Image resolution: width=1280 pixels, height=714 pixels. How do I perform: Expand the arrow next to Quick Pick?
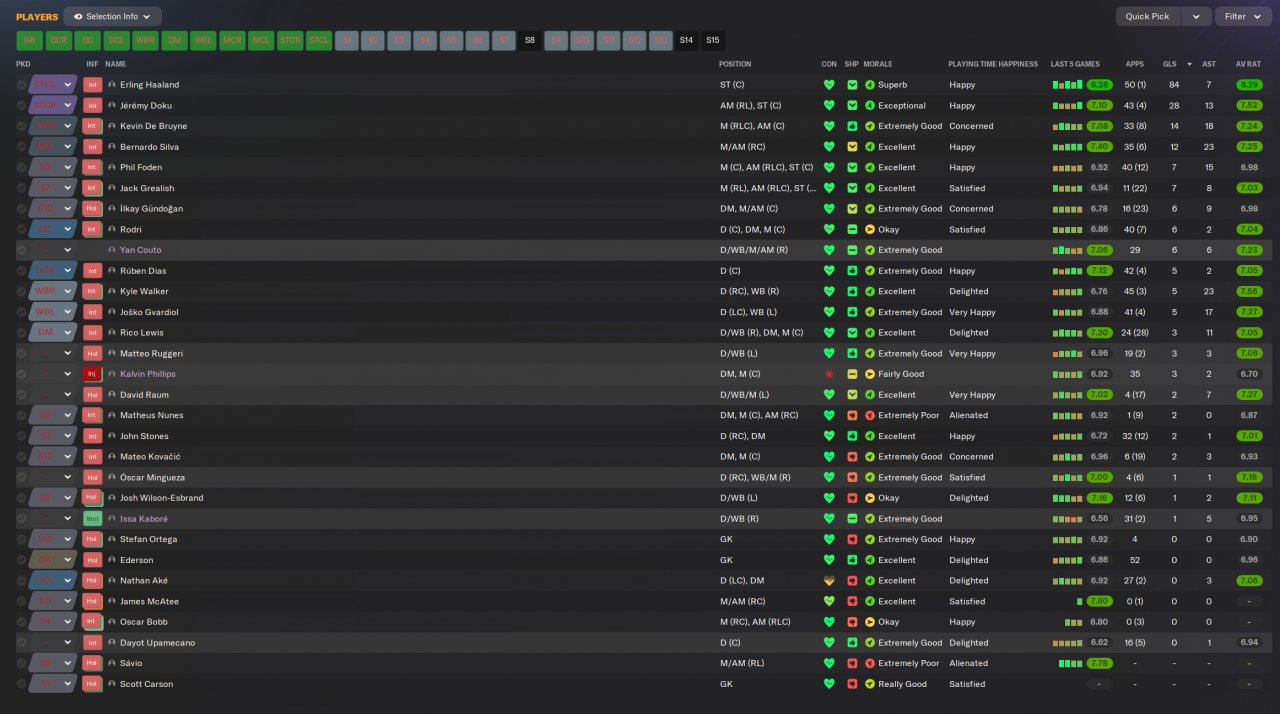1196,16
